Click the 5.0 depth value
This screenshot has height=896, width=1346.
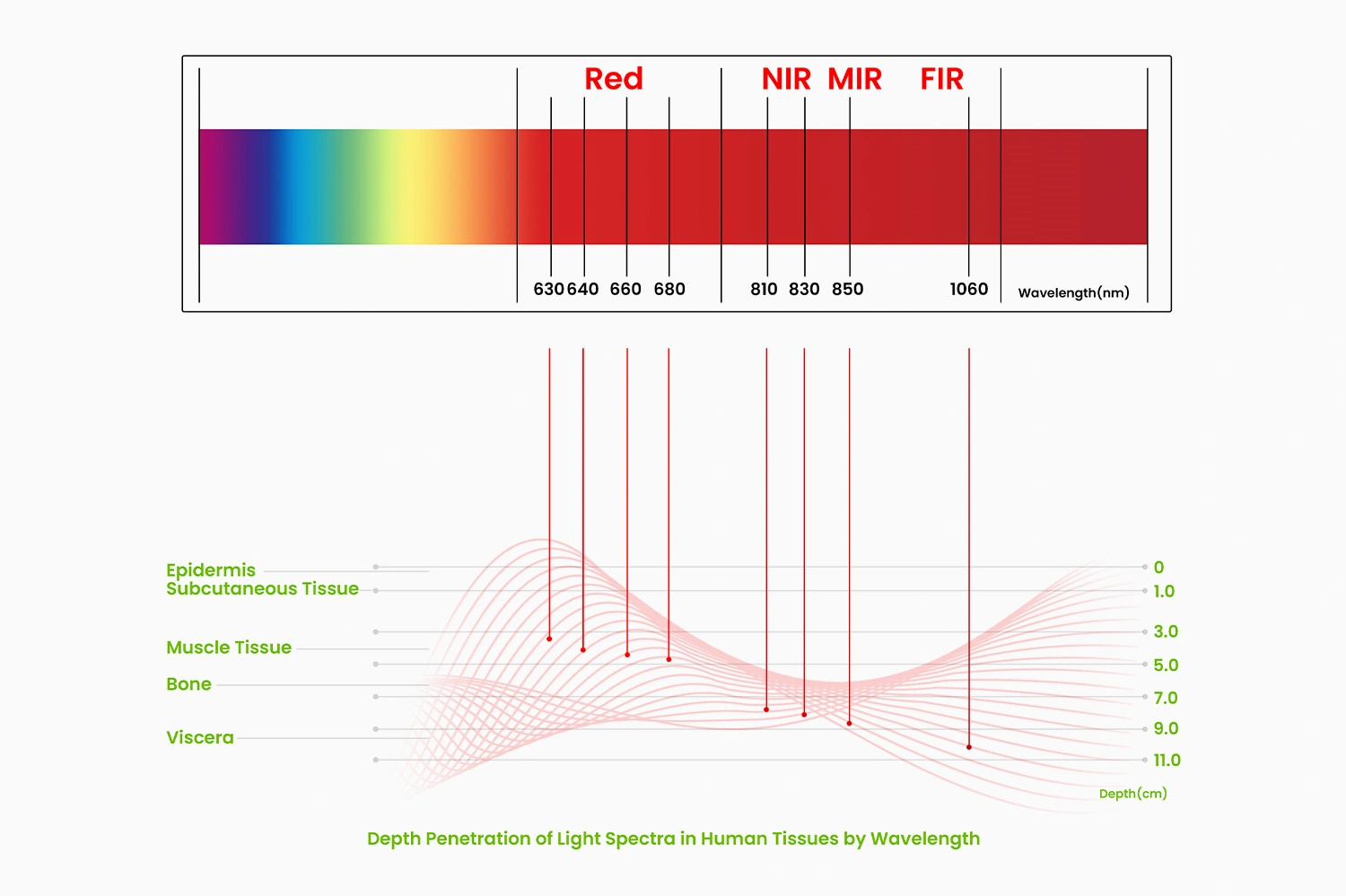pos(1166,665)
